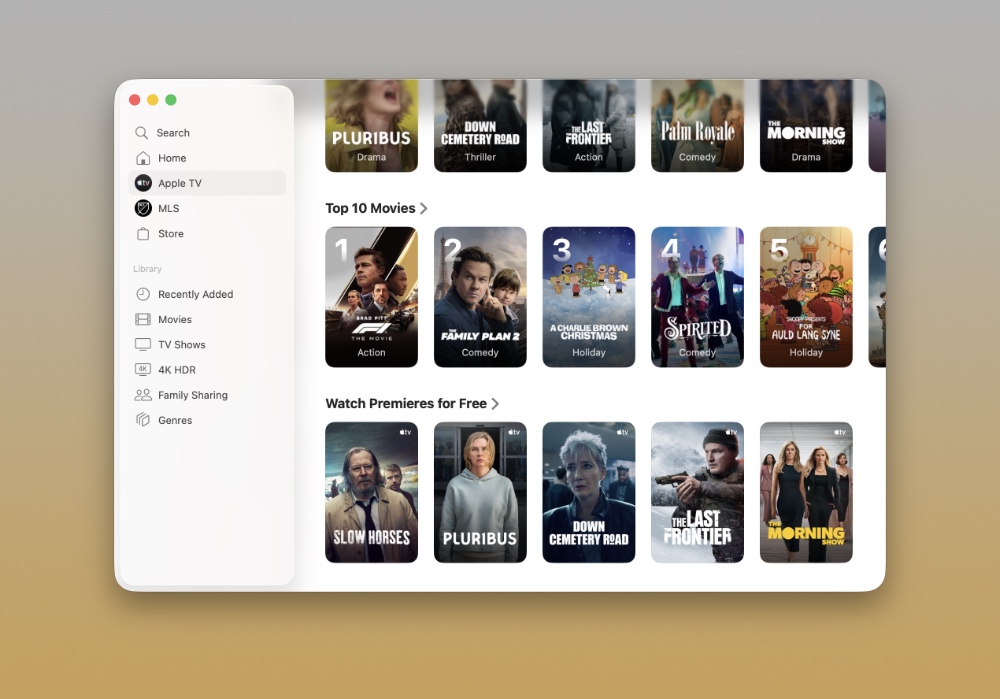Select the Movies film strip icon
1000x699 pixels.
143,320
